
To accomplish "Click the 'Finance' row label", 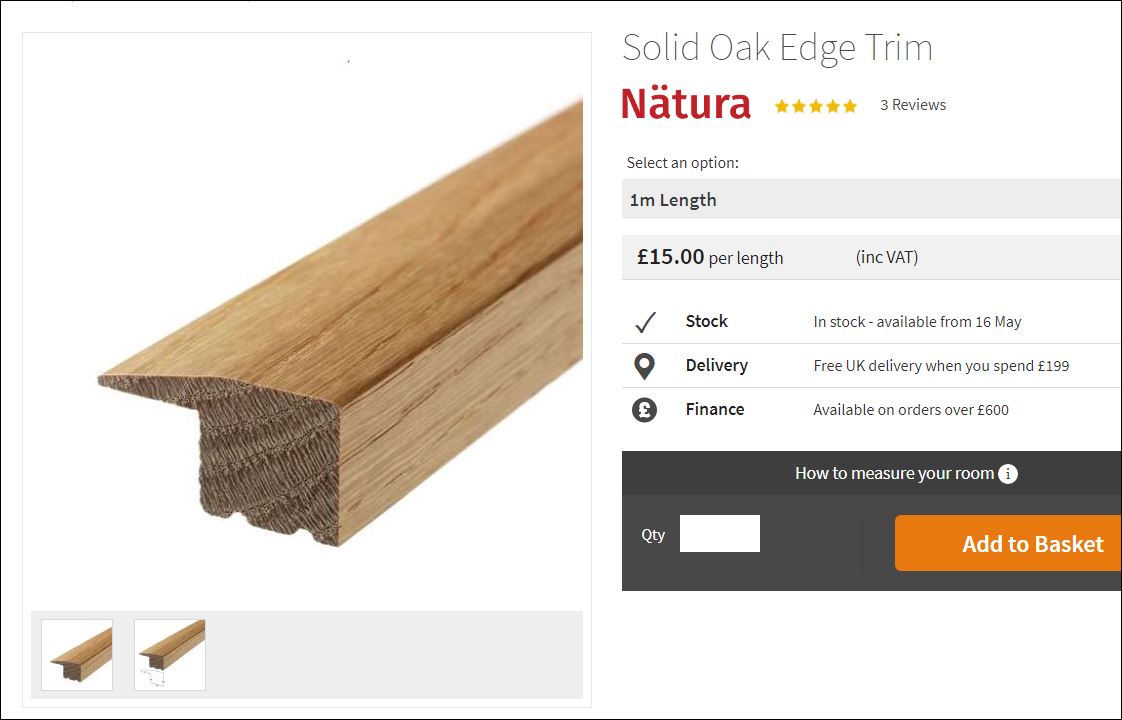I will point(714,409).
